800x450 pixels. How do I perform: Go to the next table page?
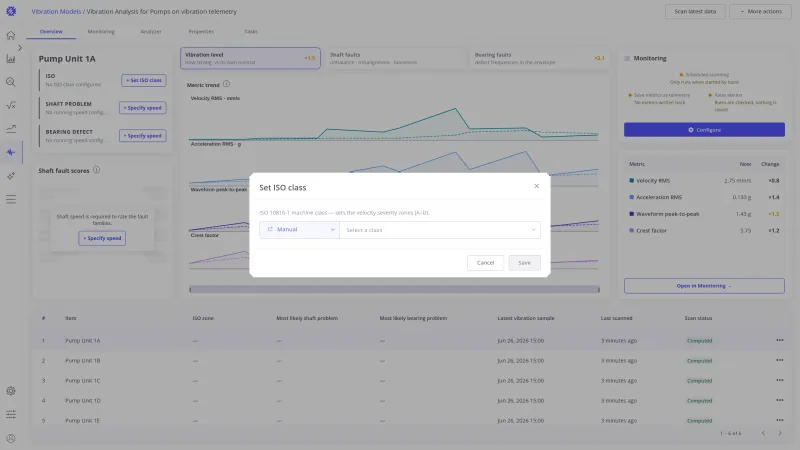click(x=780, y=433)
